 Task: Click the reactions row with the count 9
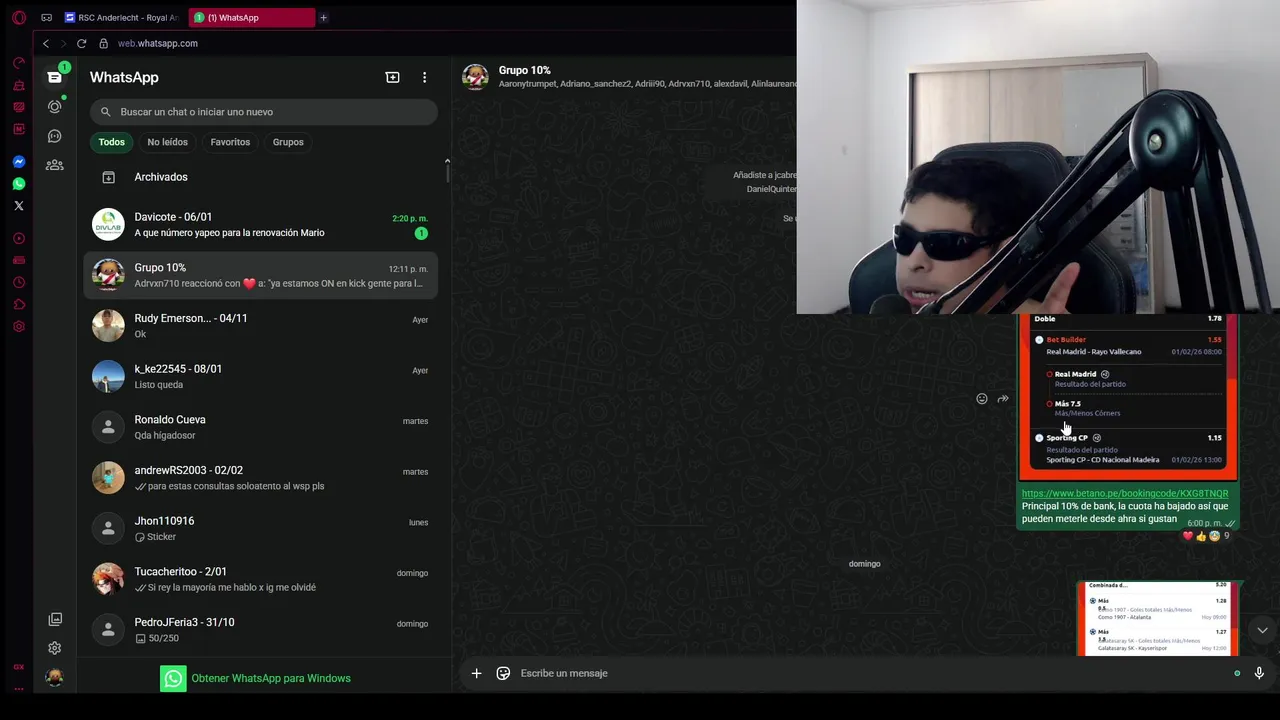(x=1205, y=536)
